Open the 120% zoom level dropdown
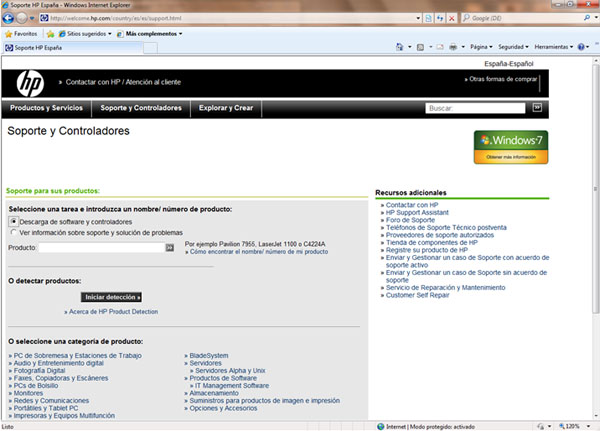600x431 pixels. (588, 426)
